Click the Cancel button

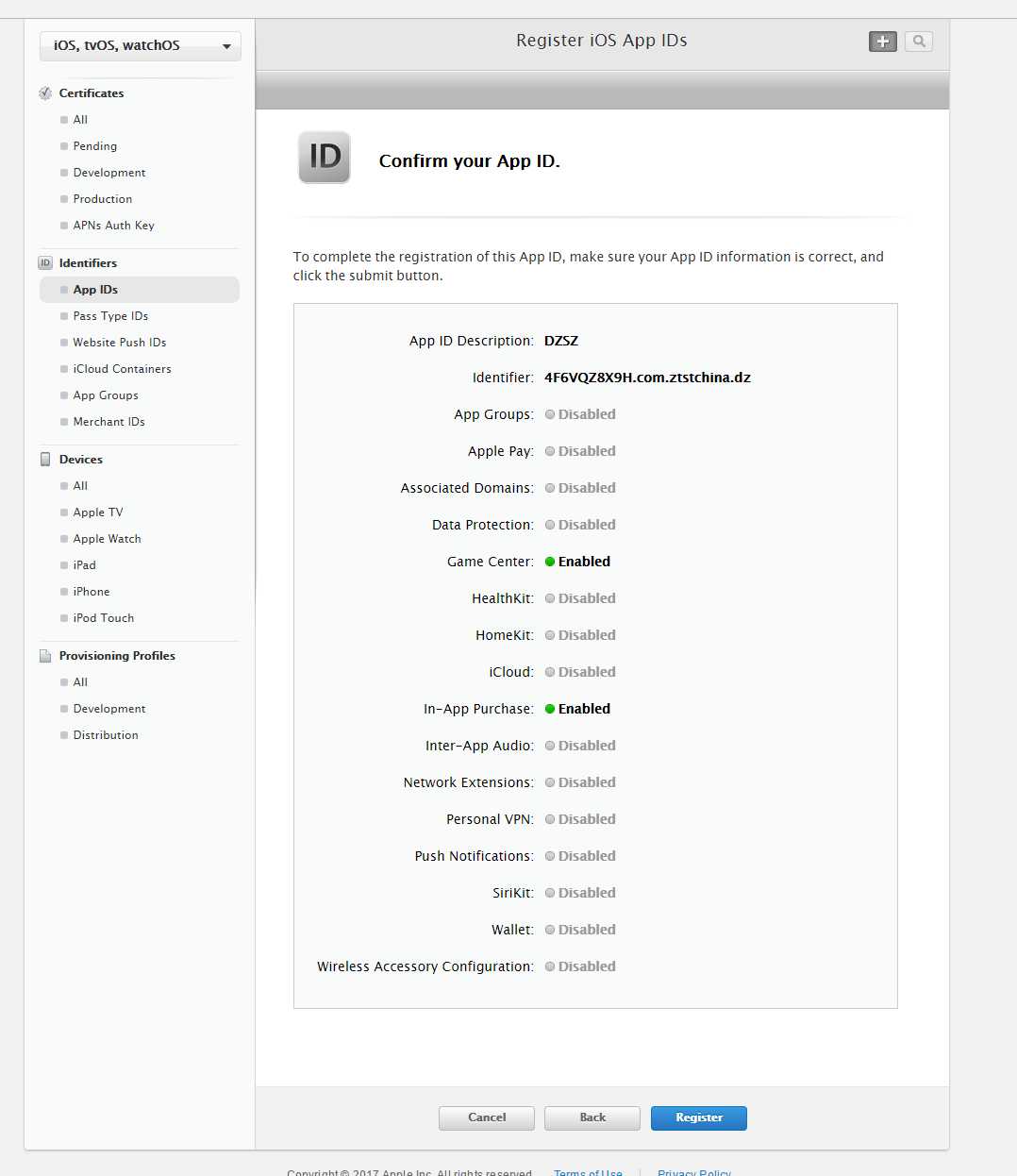[487, 1117]
